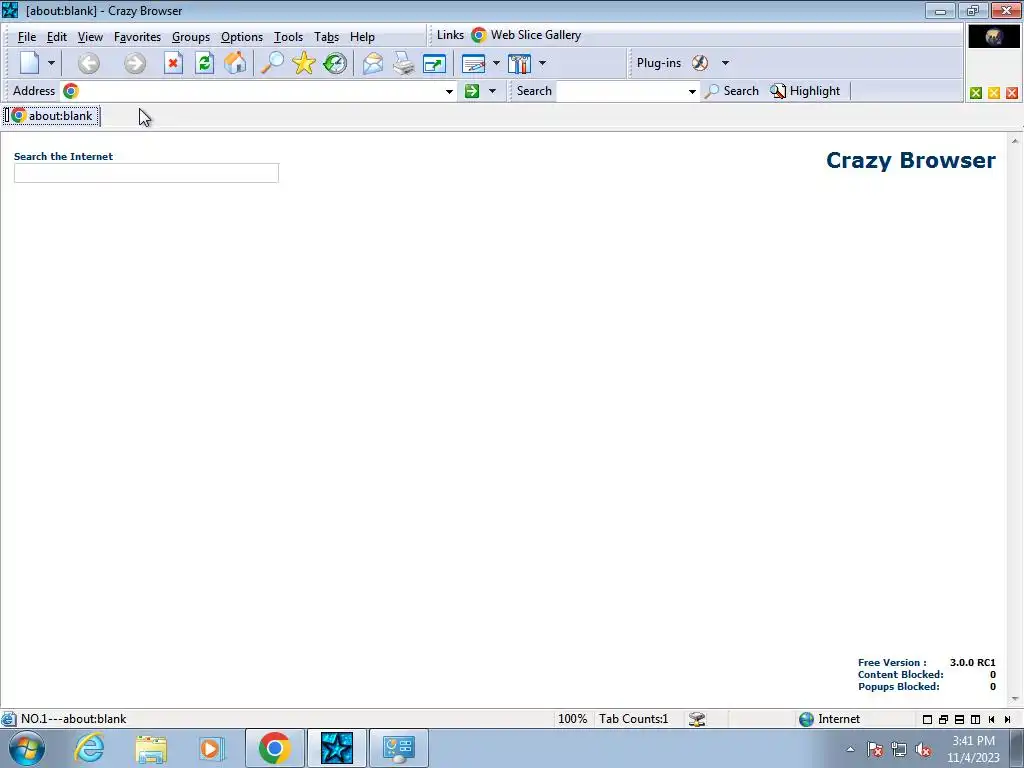Click the Print icon
The image size is (1024, 768).
404,63
